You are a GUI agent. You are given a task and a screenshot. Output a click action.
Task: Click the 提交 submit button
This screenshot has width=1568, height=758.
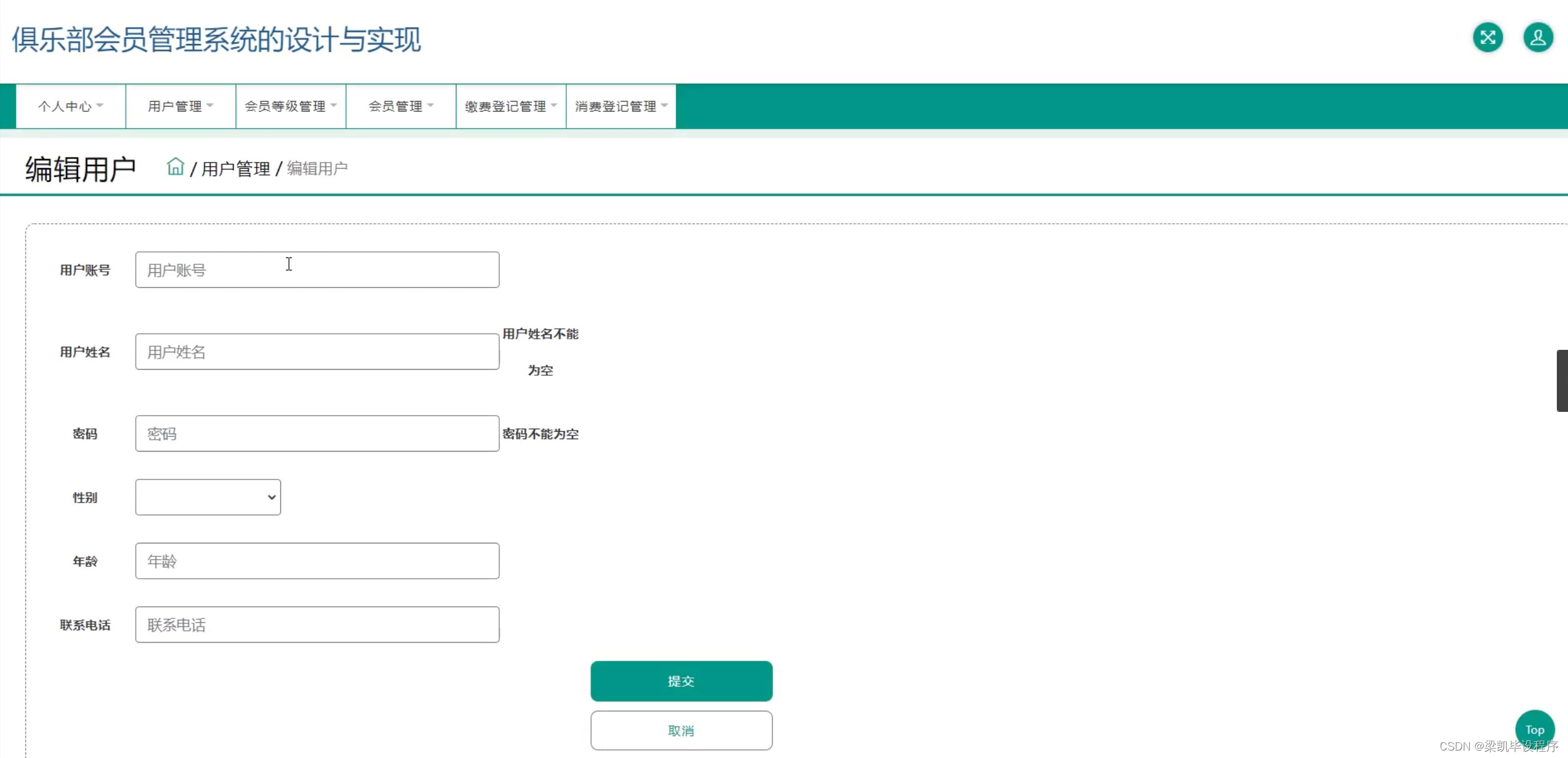(x=681, y=680)
